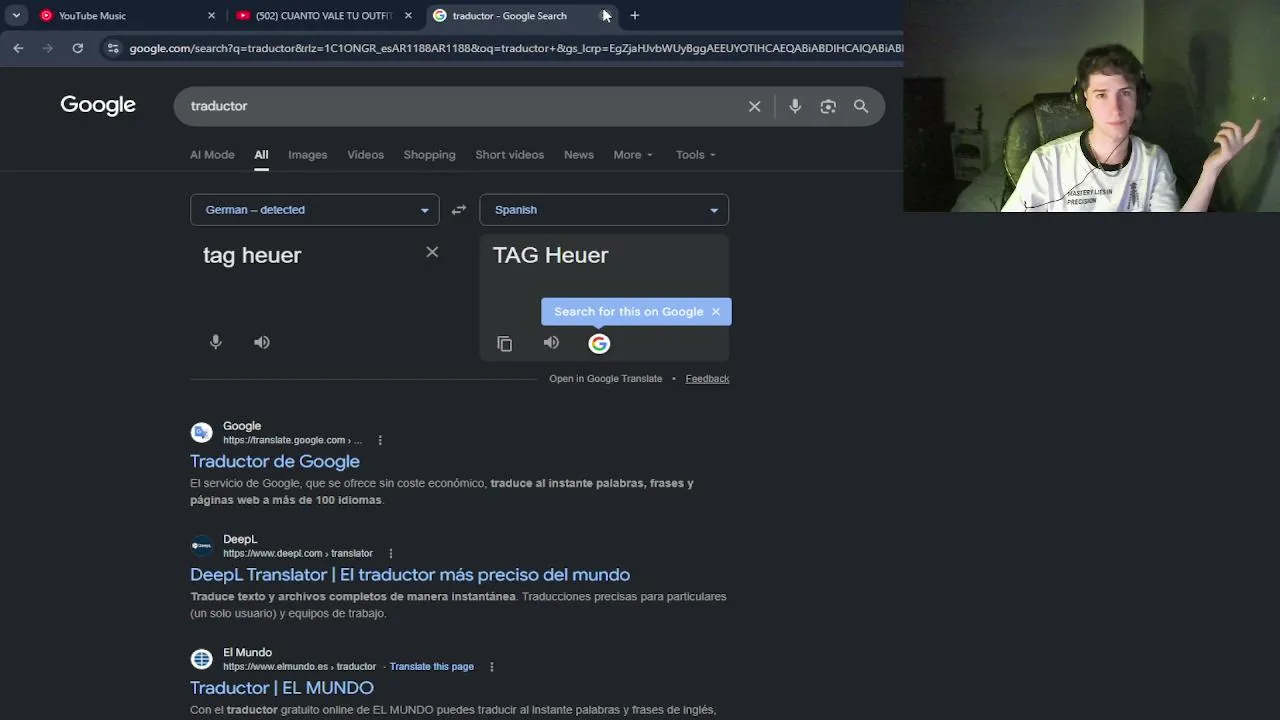The height and width of the screenshot is (720, 1280).
Task: Click the translated text 'TAG Heuer'
Action: (x=550, y=255)
